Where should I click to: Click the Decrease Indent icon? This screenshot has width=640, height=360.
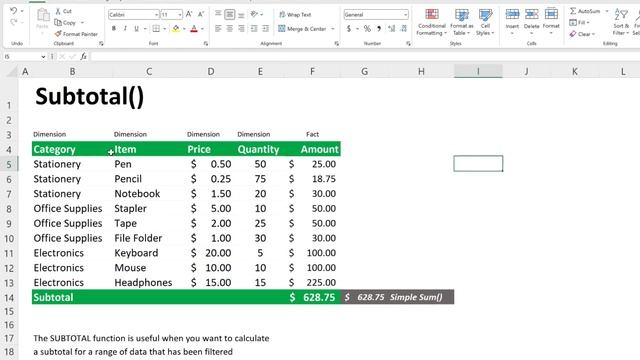click(254, 29)
